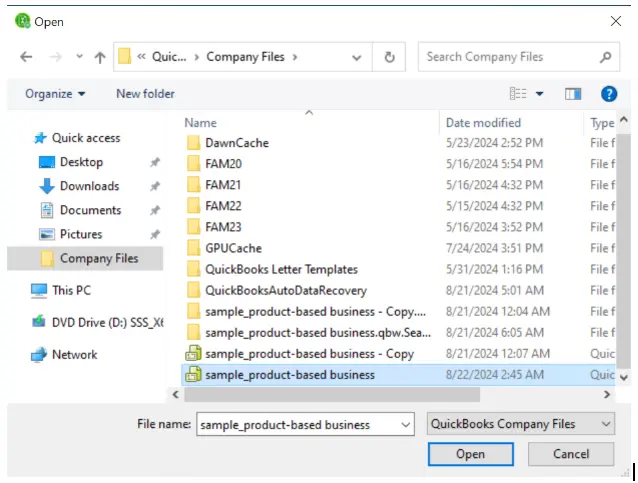Toggle the preview pane icon
Screen dimensions: 638x483
pyautogui.click(x=573, y=94)
